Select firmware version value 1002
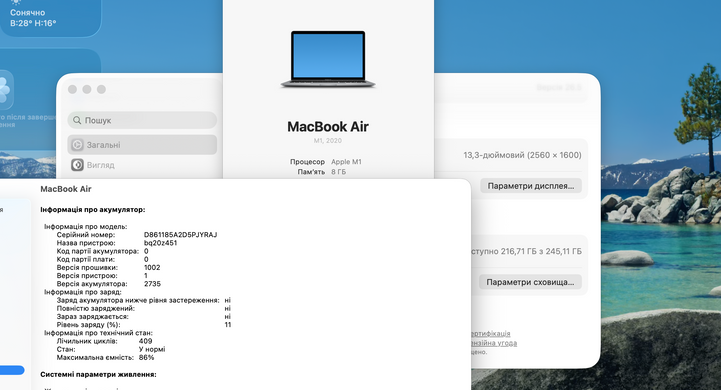721x390 pixels. coord(152,267)
